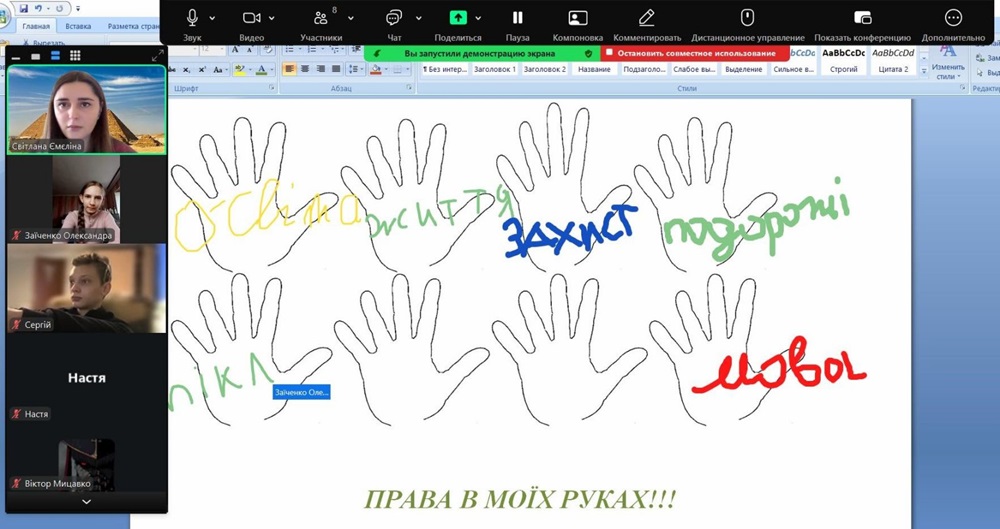
Task: Open the Участники participants panel
Action: [321, 18]
